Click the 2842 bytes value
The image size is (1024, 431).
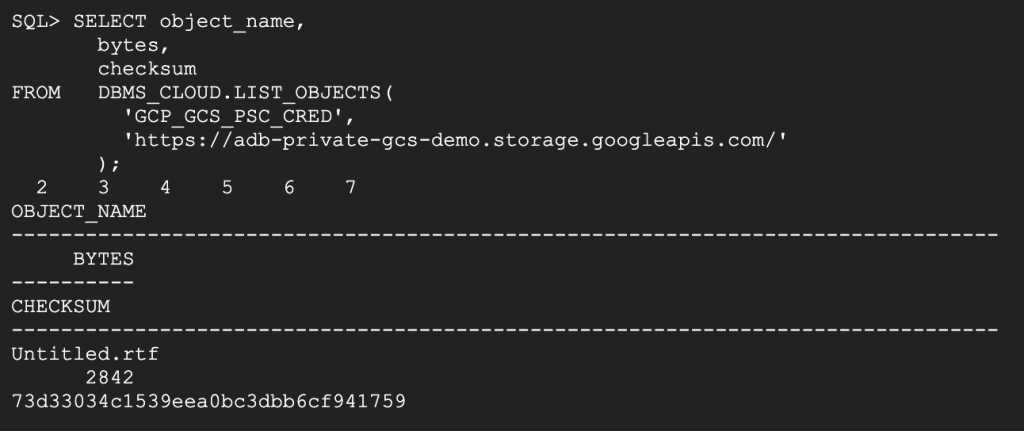(110, 377)
